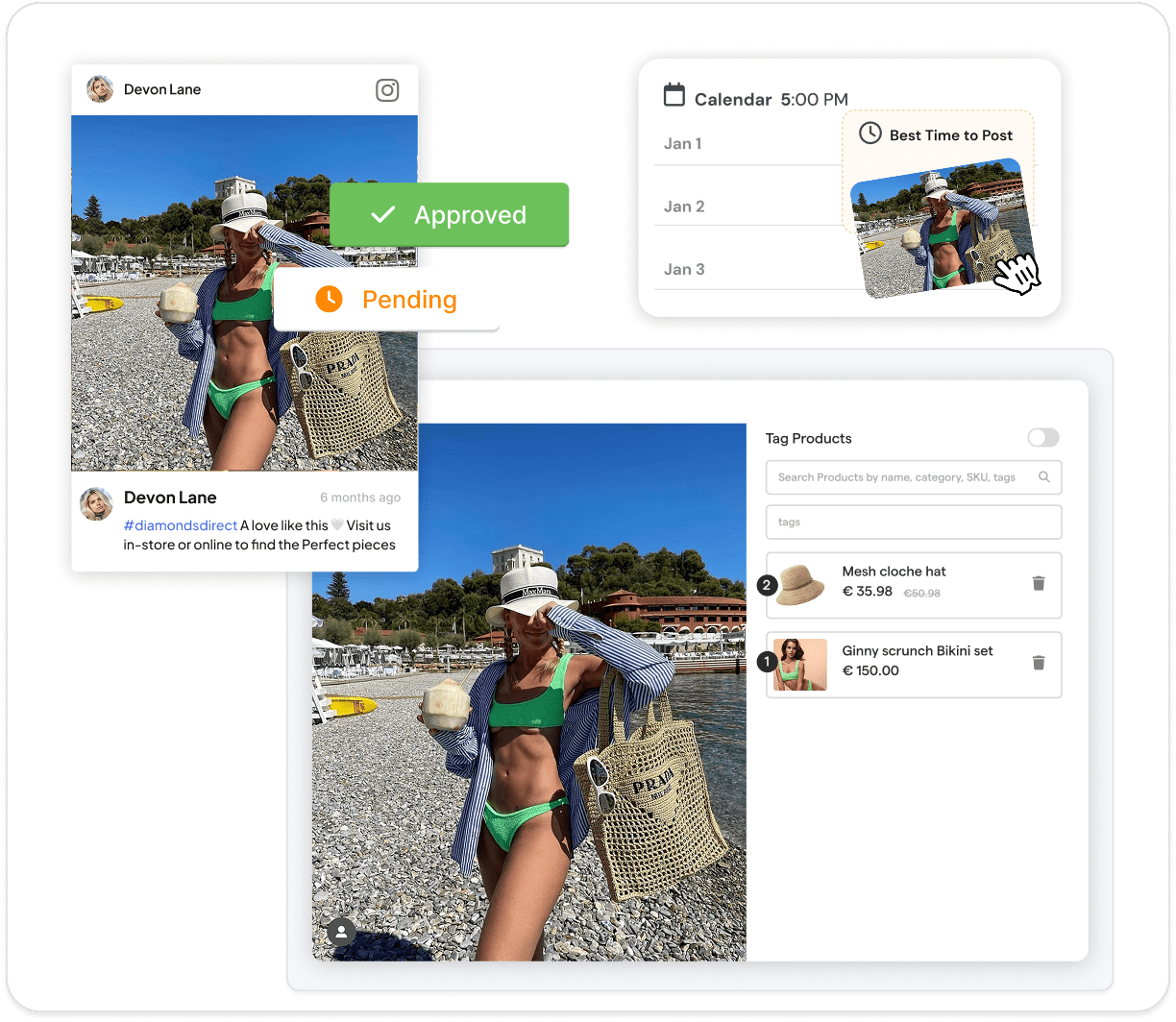Click the Instagram logo icon on the post card
This screenshot has width=1176, height=1022.
387,90
